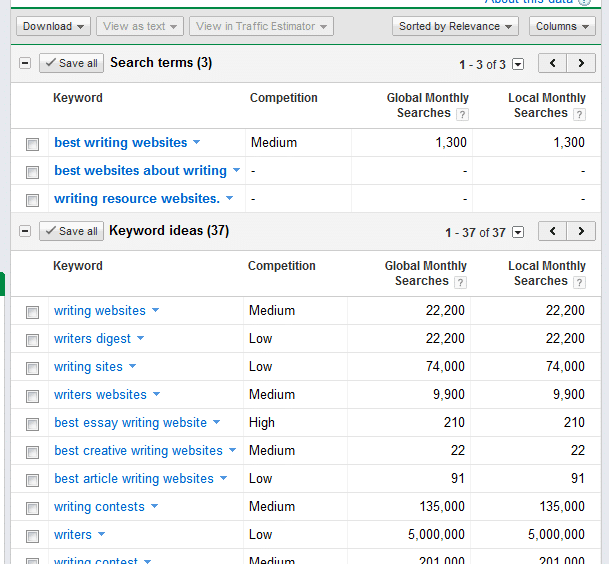
Task: Click help icon beside Keyword ideas Local Monthly Searches
Action: [x=579, y=282]
